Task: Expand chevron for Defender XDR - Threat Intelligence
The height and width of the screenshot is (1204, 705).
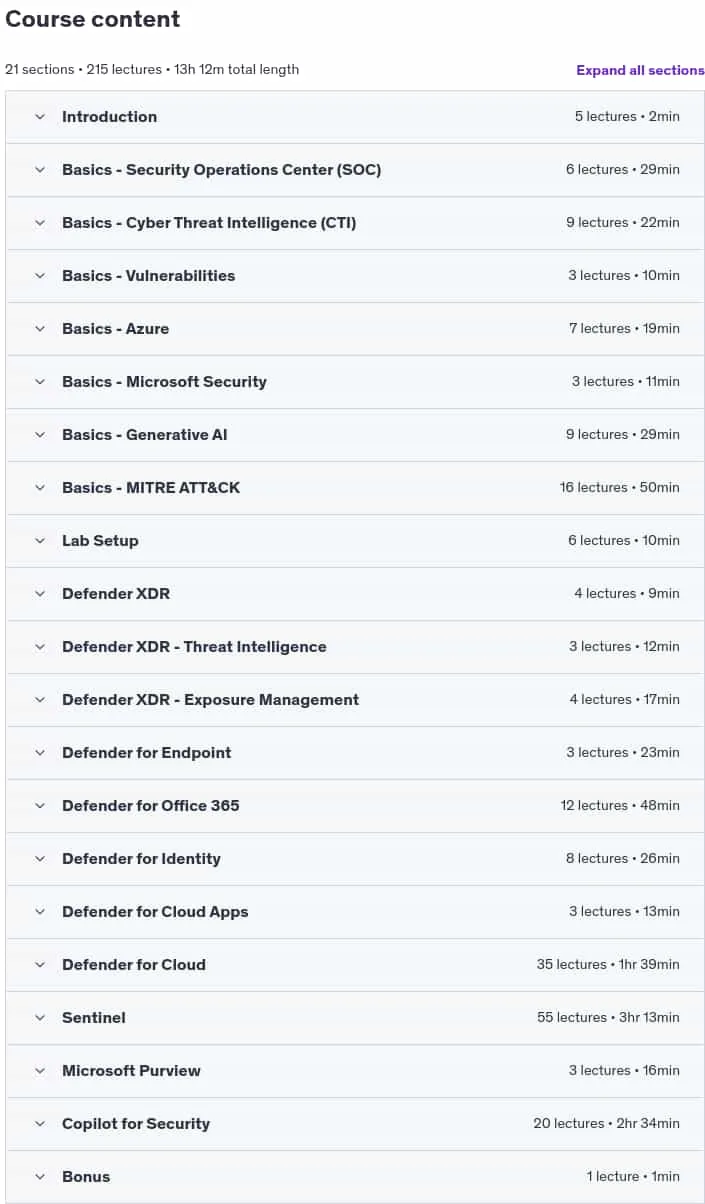Action: 40,647
